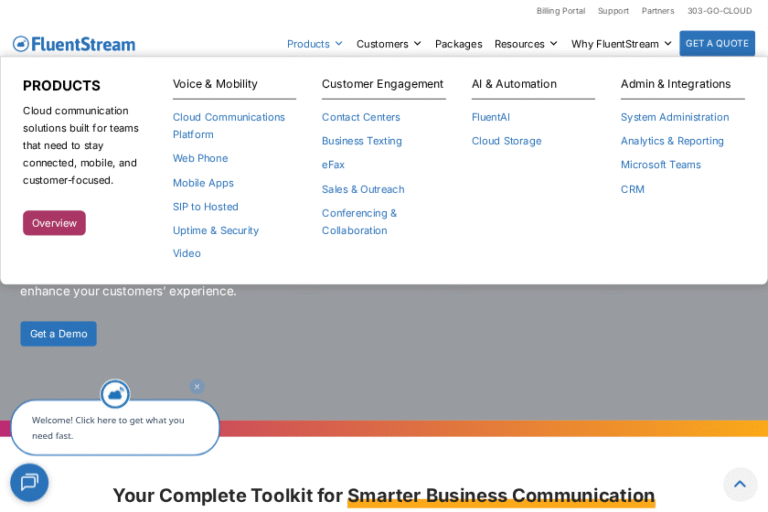Select Cloud Communications Platform link
This screenshot has height=512, width=768.
tap(228, 125)
